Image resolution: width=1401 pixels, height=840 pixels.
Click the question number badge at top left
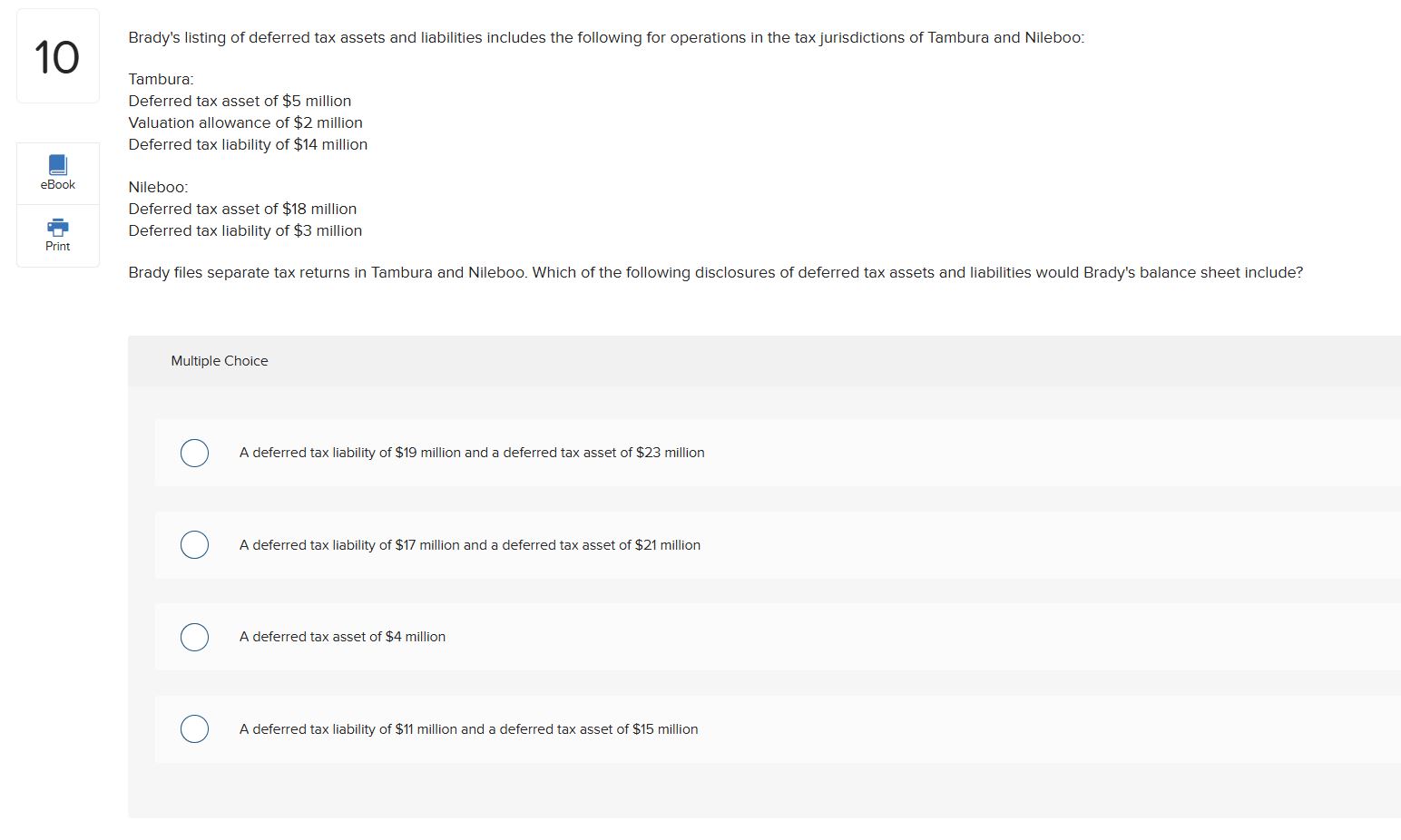(56, 55)
